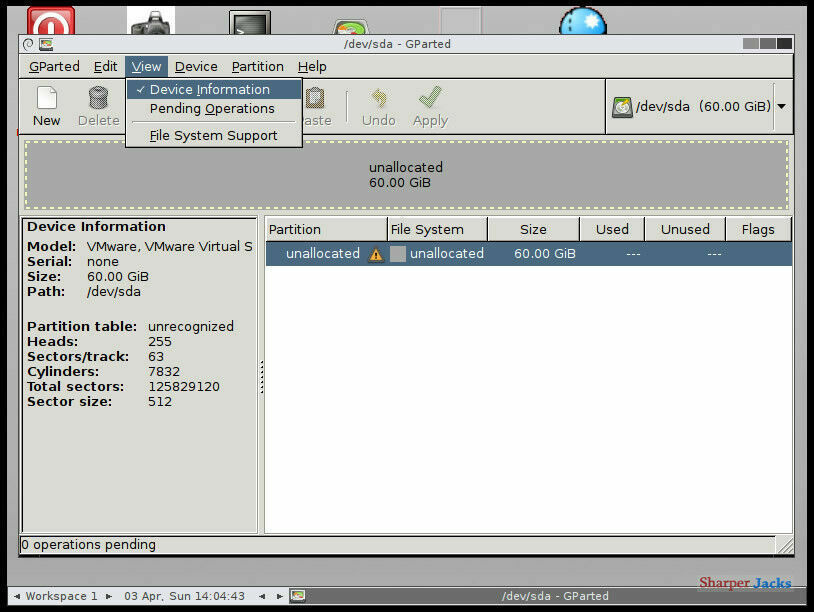Open the red power icon on desktop
This screenshot has width=814, height=612.
51,21
